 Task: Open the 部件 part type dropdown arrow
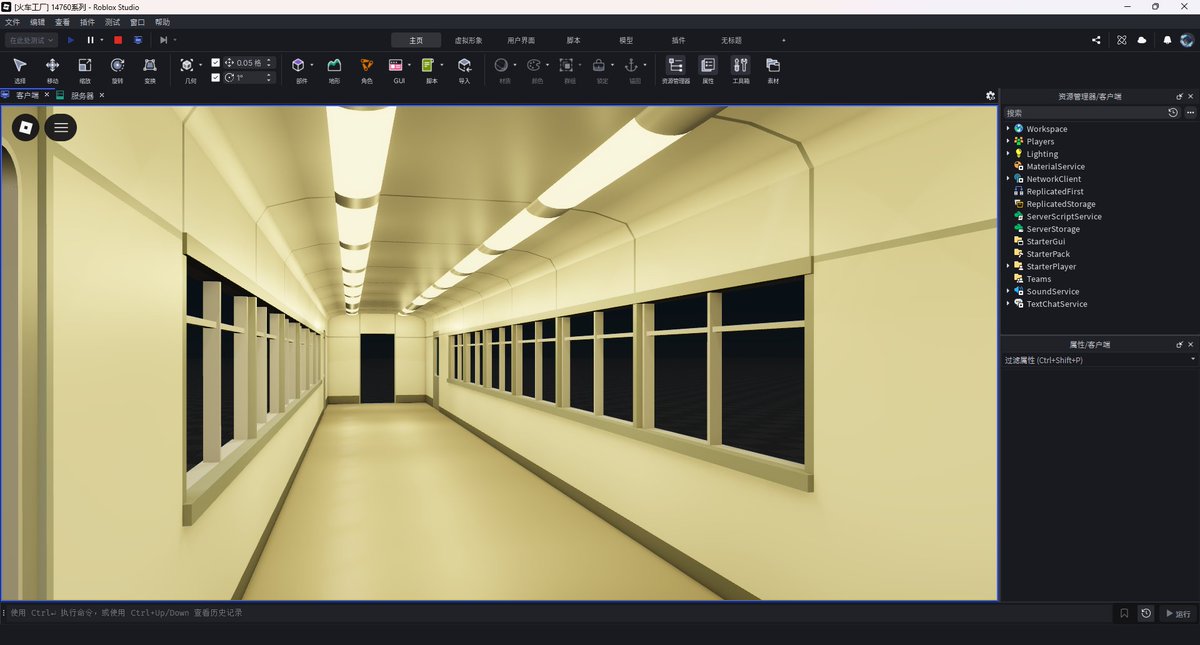click(312, 65)
